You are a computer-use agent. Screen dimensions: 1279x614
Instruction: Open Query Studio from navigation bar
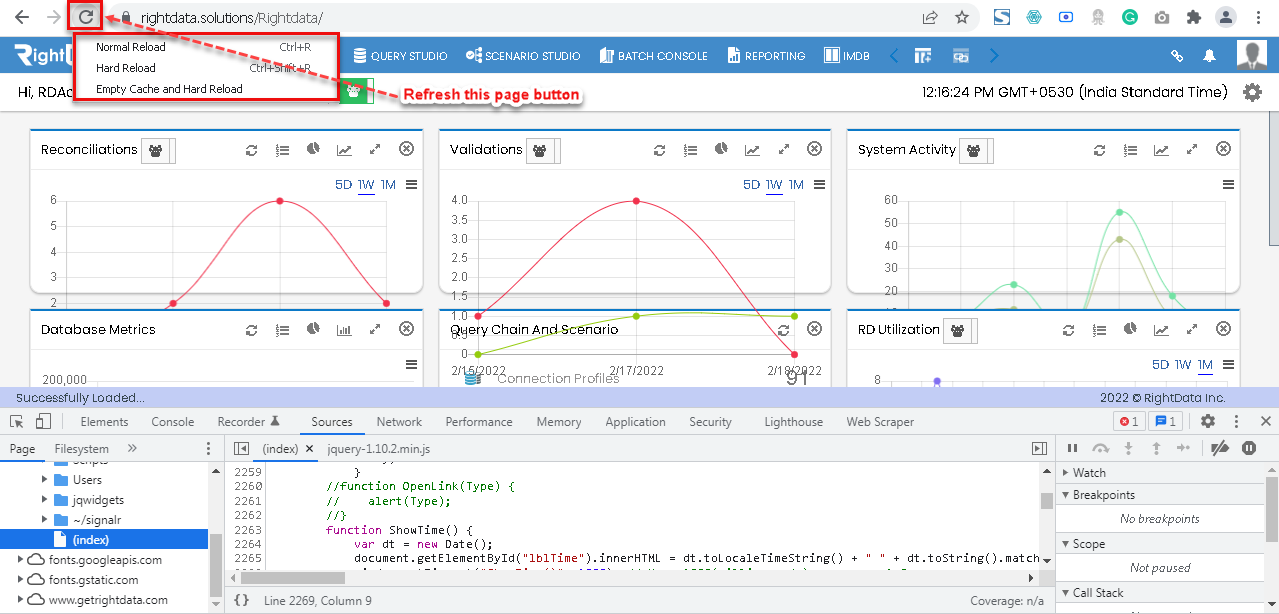[x=400, y=56]
